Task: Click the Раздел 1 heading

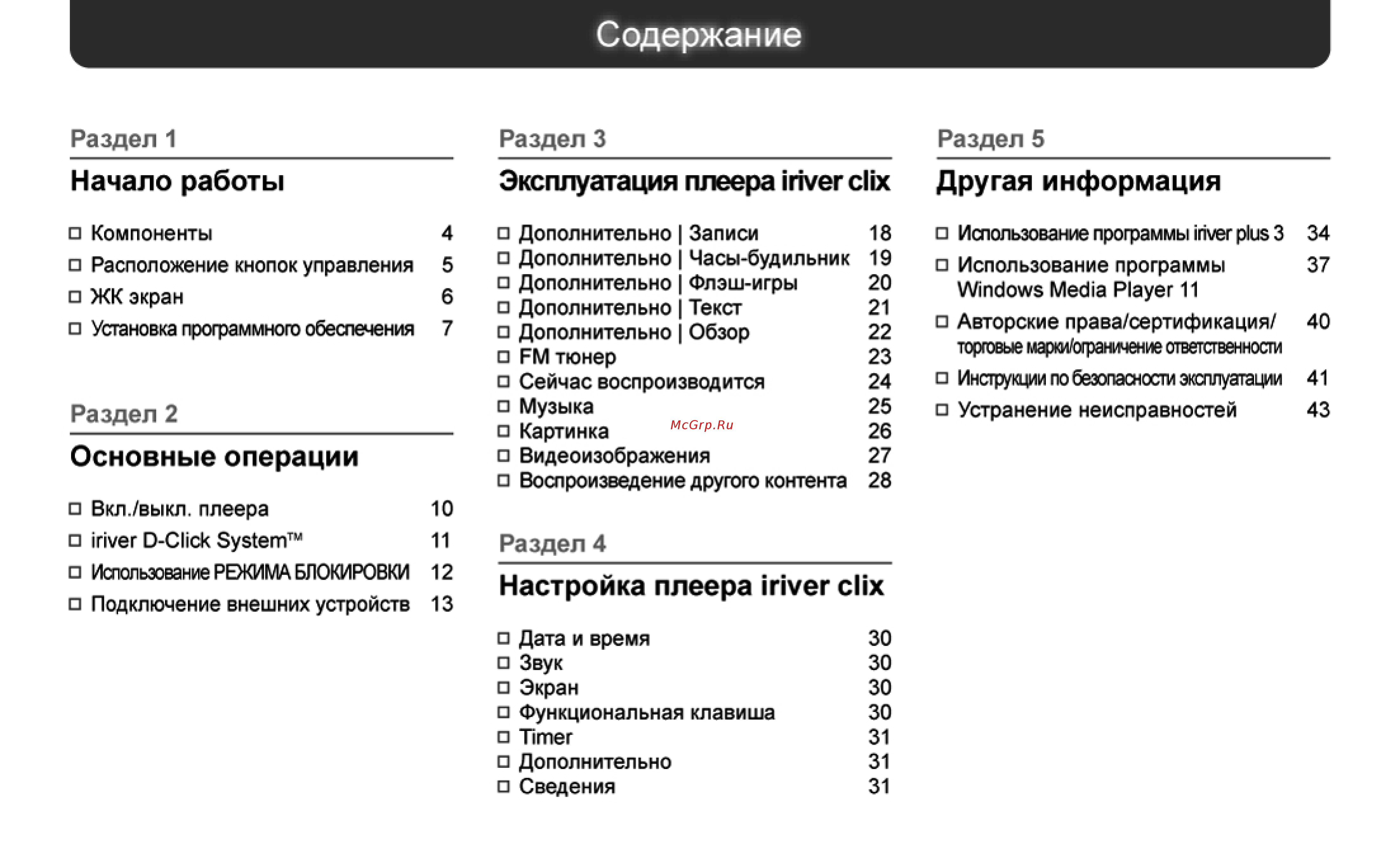Action: [123, 139]
